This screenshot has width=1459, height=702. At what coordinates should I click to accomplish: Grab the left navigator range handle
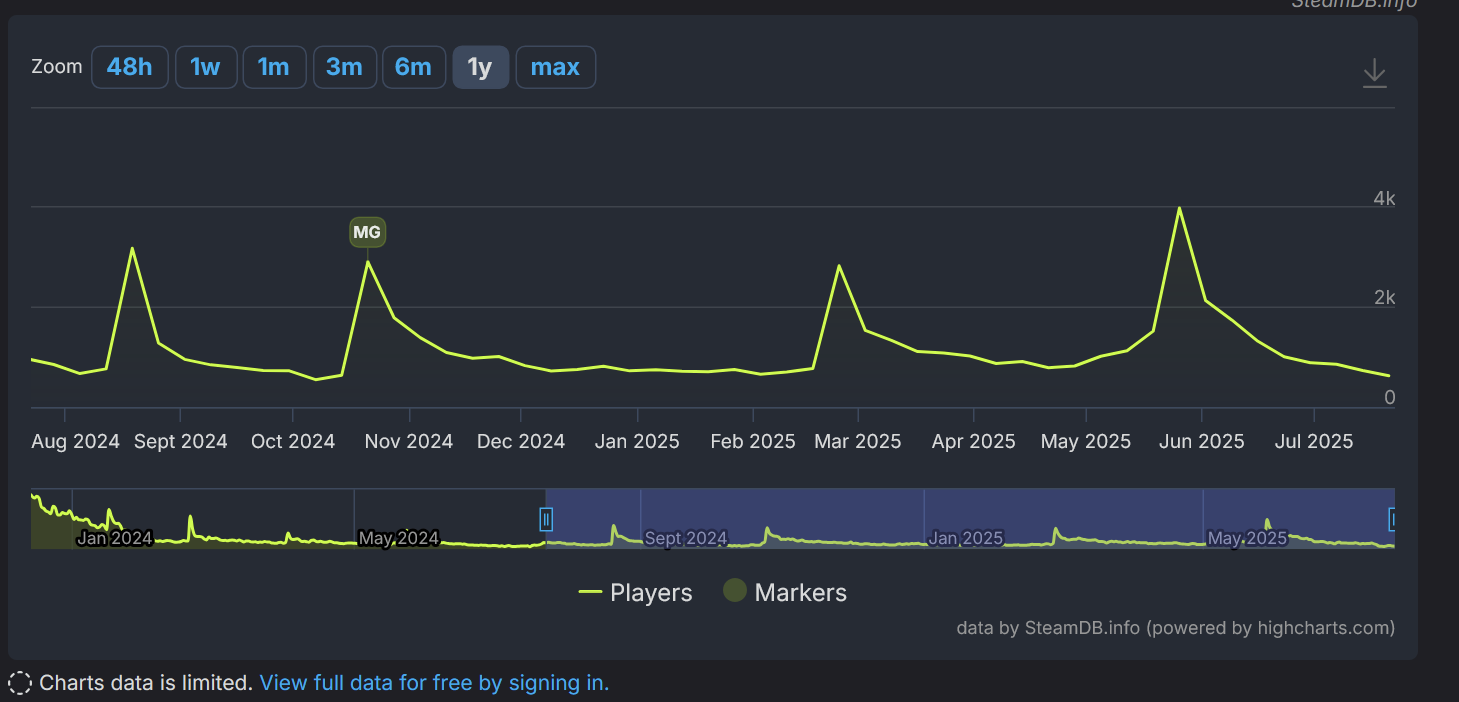pyautogui.click(x=546, y=519)
